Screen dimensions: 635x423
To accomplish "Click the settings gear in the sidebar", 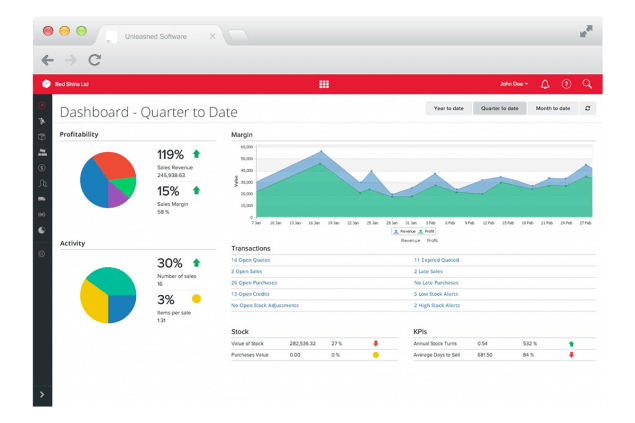I will 42,254.
